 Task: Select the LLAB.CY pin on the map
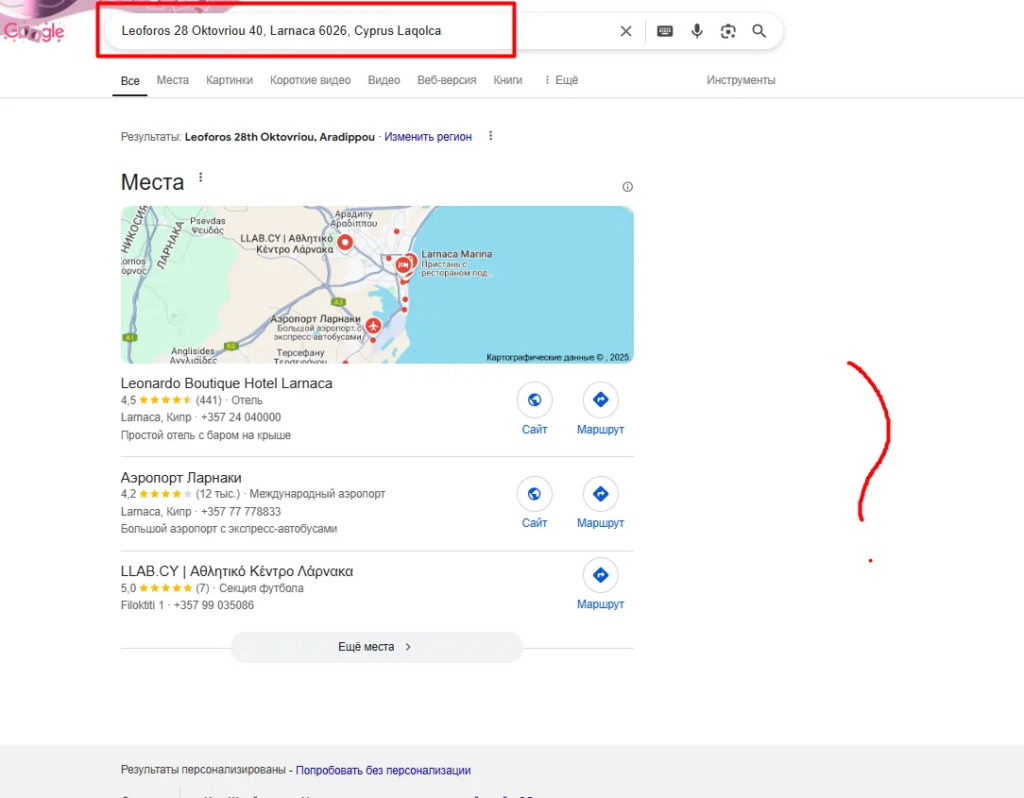[345, 242]
